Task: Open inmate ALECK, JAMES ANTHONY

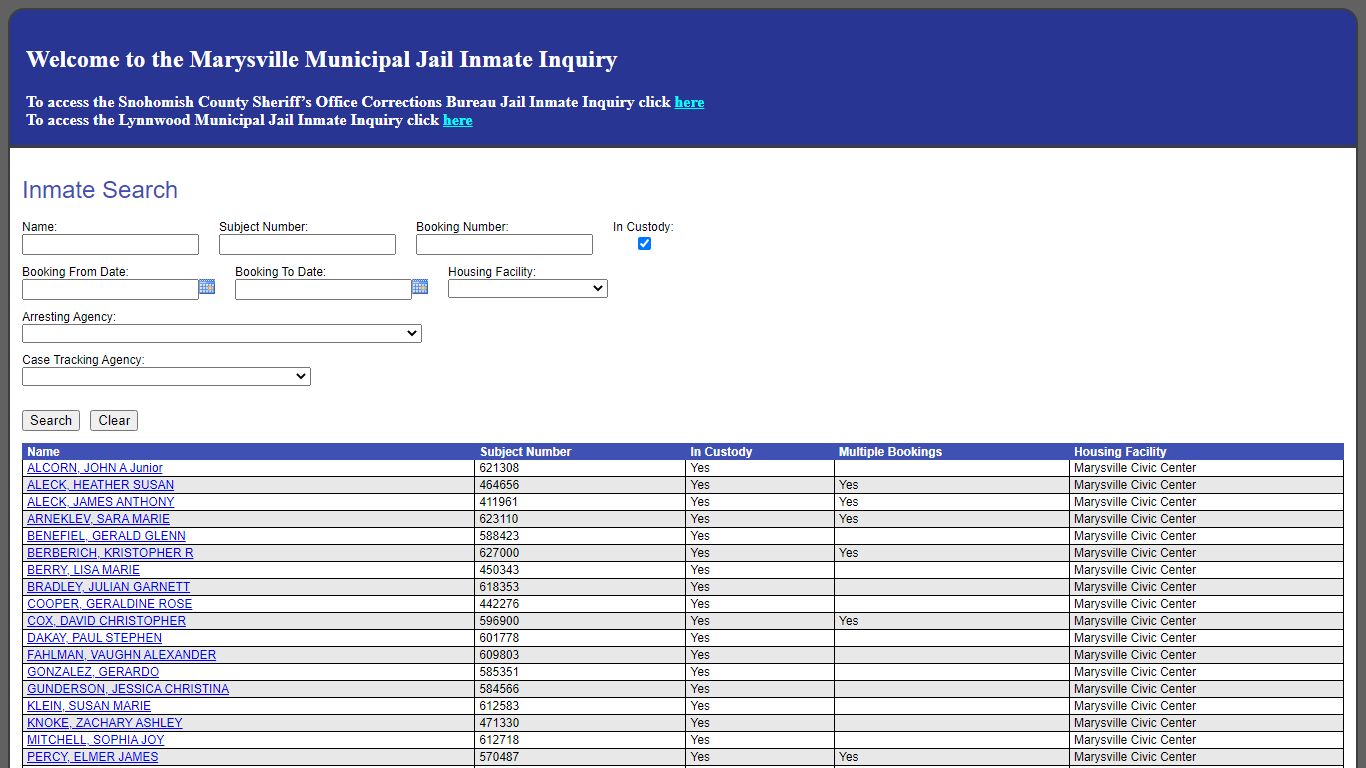Action: tap(100, 502)
